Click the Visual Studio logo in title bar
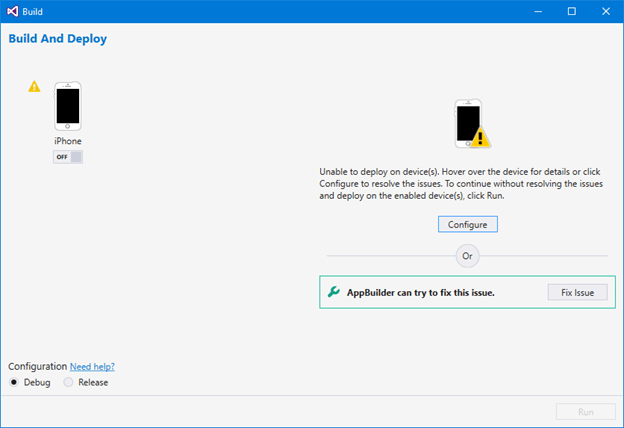The width and height of the screenshot is (624, 428). pos(13,11)
